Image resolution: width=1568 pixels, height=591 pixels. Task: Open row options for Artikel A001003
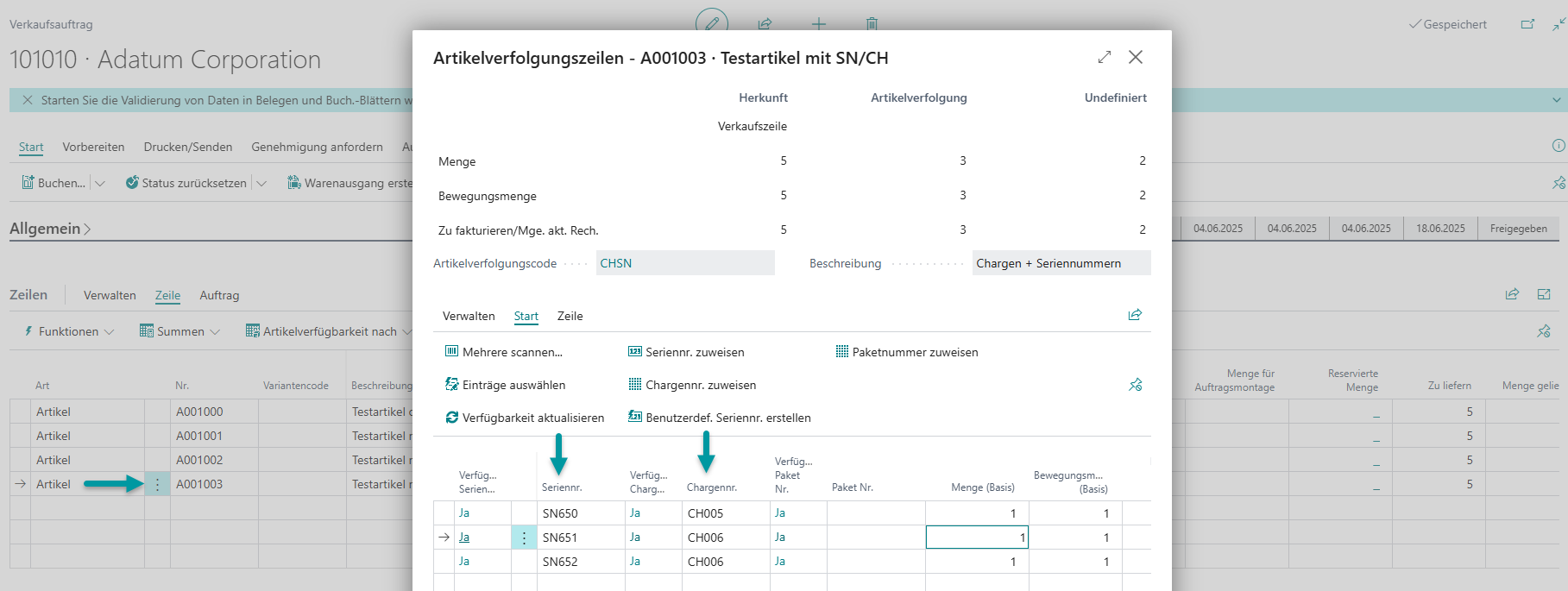(x=157, y=484)
